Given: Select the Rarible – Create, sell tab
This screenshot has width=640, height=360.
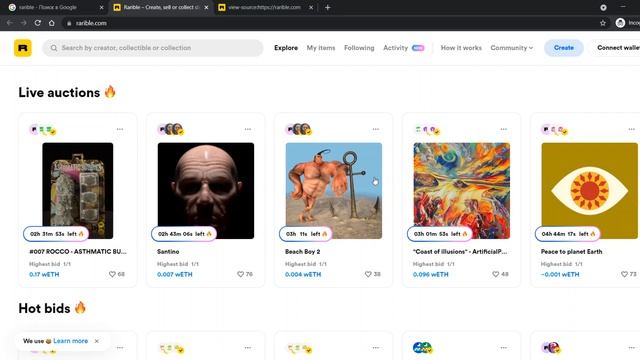Looking at the screenshot, I should [161, 7].
